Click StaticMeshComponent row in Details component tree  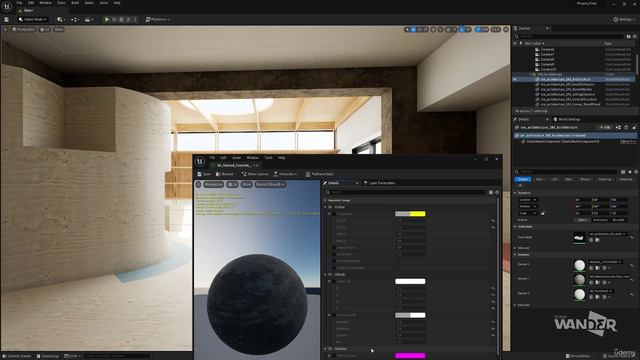click(576, 141)
